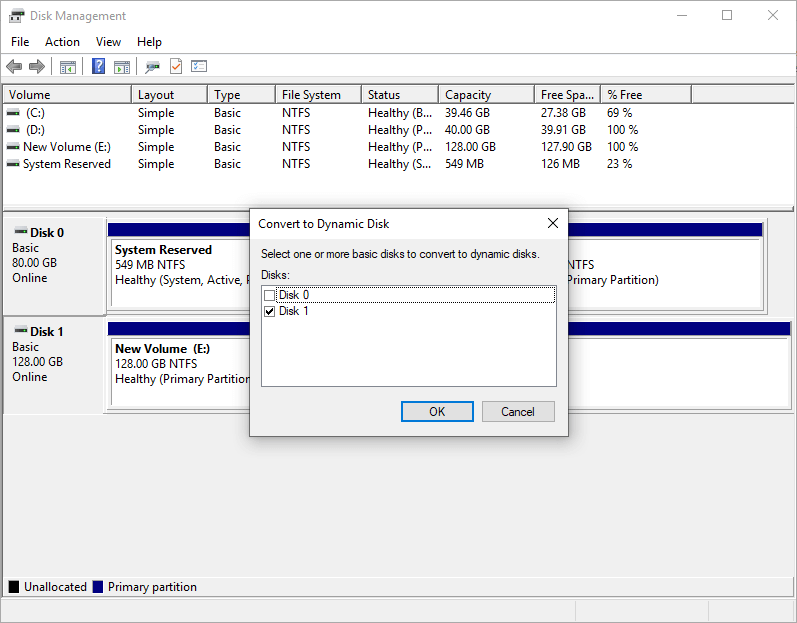Click the Properties checkmark page icon
This screenshot has width=797, height=623.
coord(176,67)
